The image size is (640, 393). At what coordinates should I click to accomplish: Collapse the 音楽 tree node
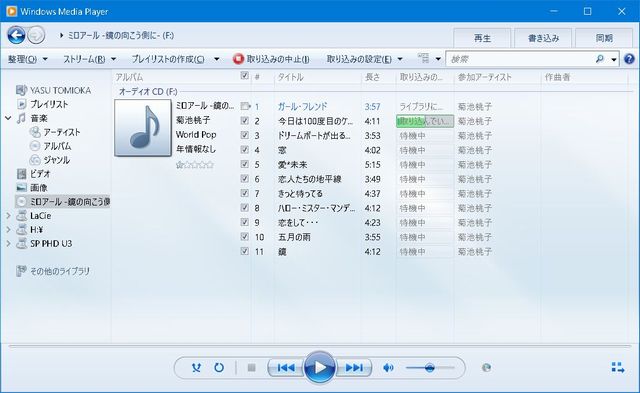[x=8, y=118]
